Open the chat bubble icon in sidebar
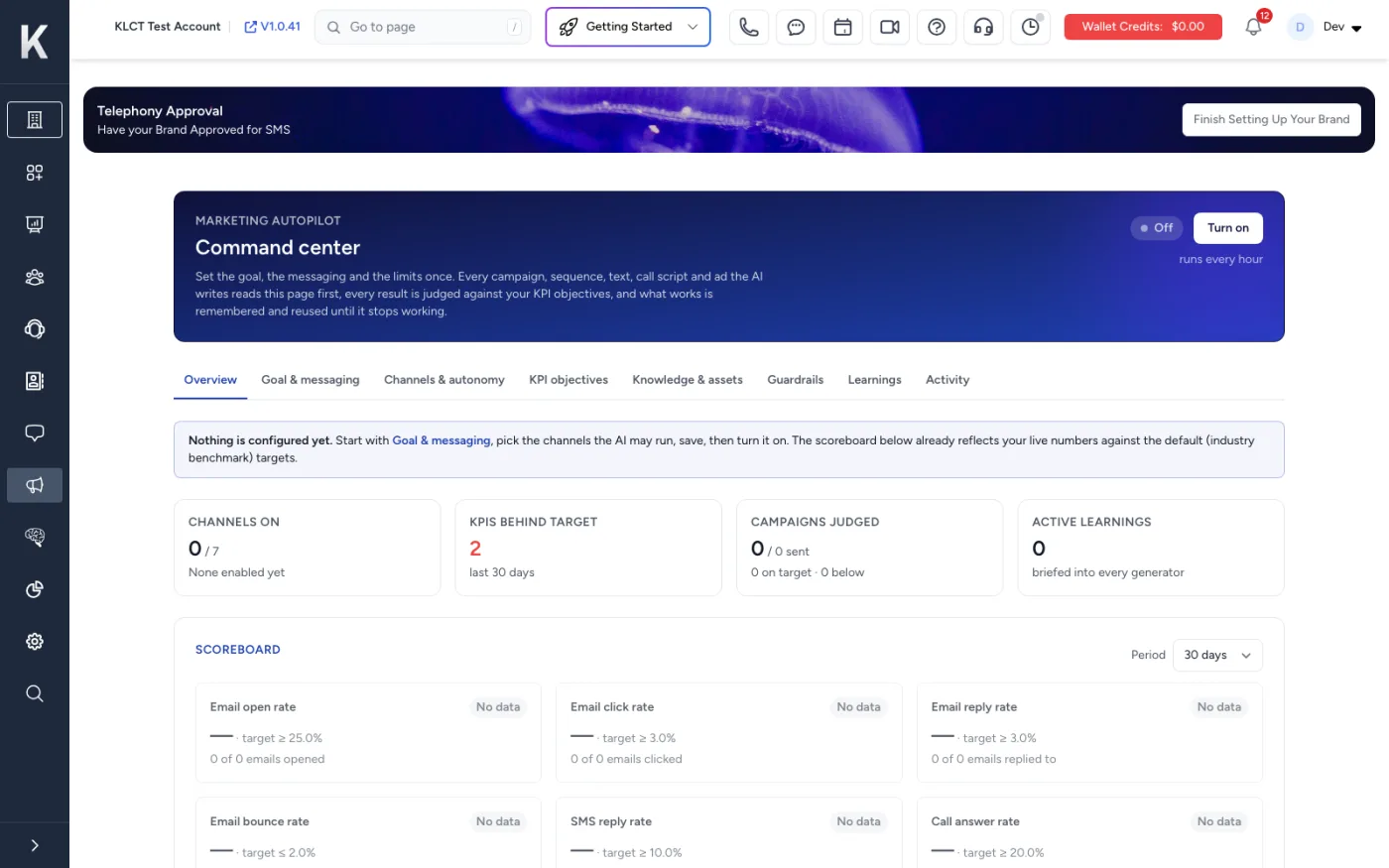Screen dimensions: 1389x868 click(35, 433)
